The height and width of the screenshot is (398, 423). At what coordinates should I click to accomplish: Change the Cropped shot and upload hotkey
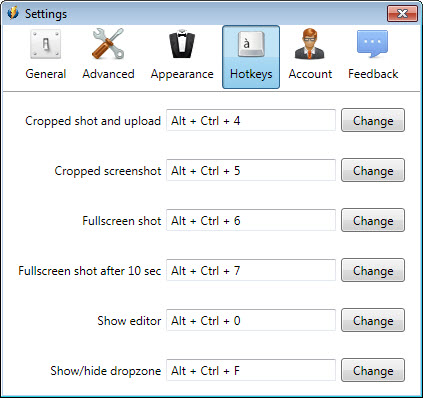(373, 120)
